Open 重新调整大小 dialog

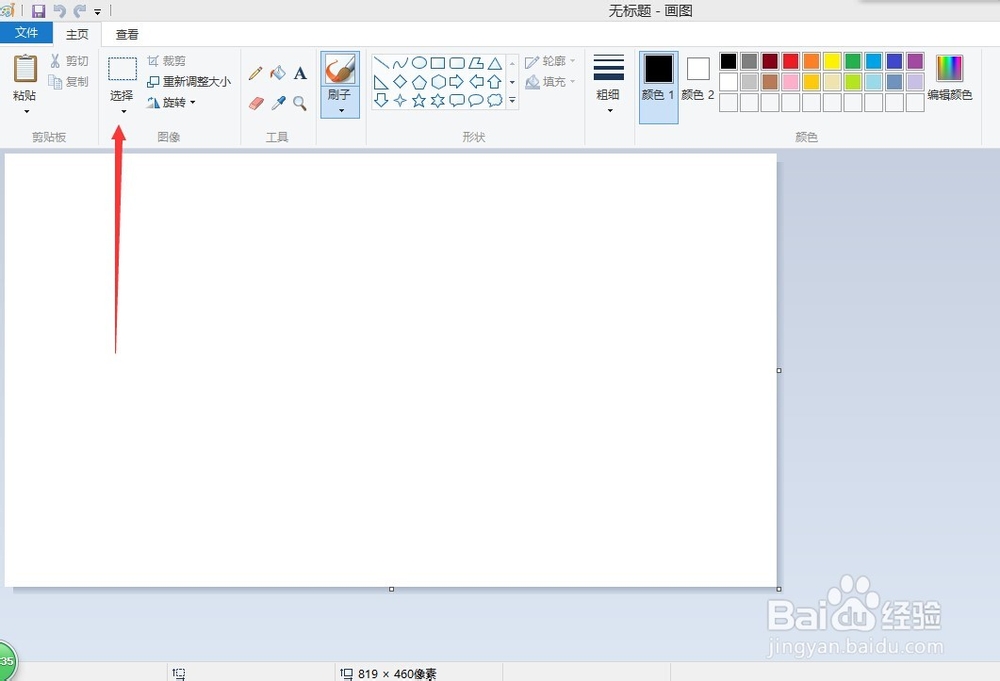point(189,82)
